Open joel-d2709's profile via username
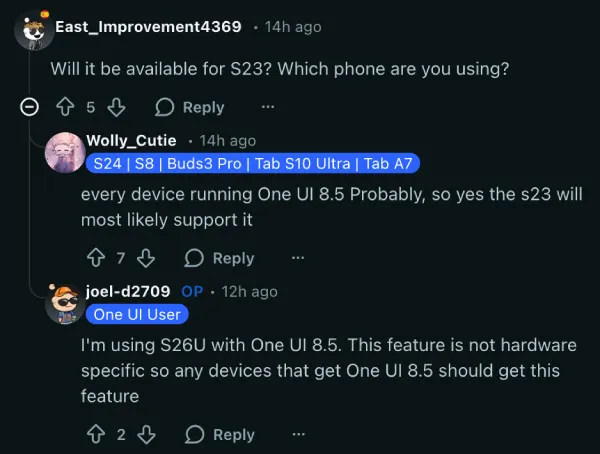 pyautogui.click(x=128, y=291)
